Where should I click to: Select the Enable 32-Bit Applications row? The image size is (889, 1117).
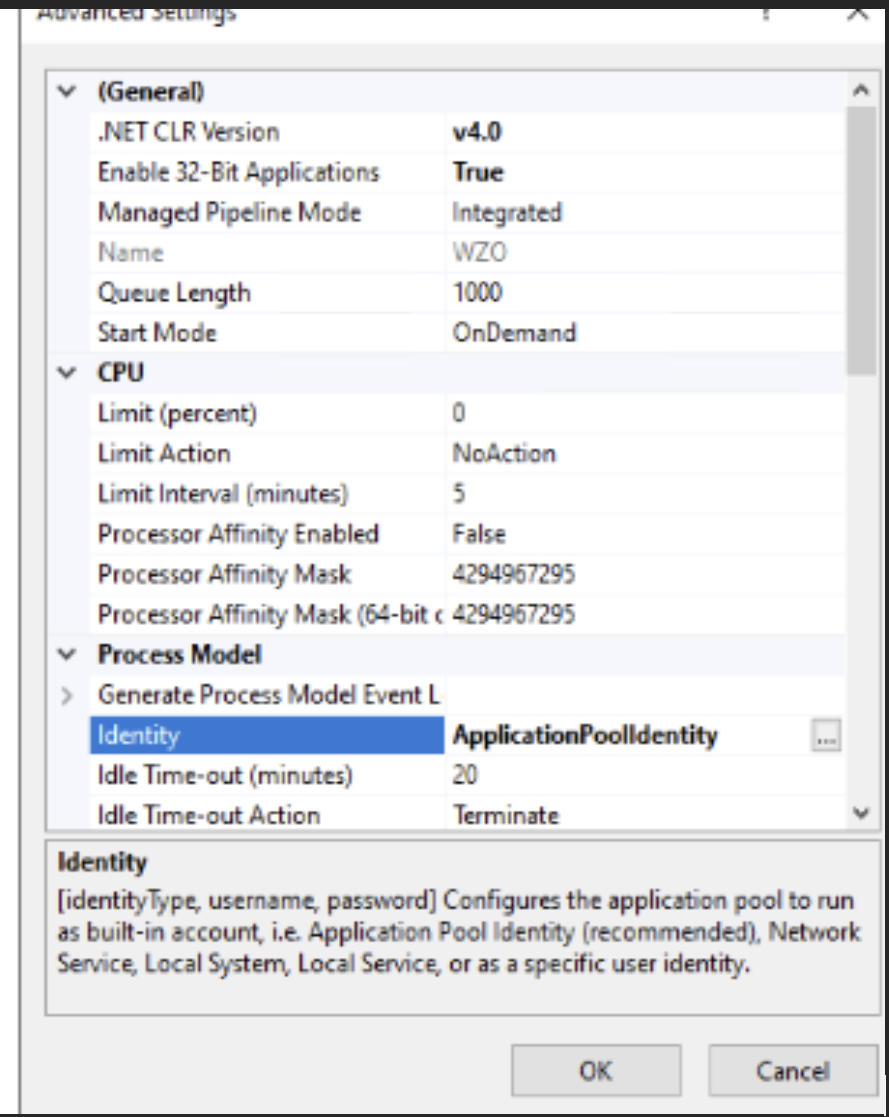coord(238,172)
